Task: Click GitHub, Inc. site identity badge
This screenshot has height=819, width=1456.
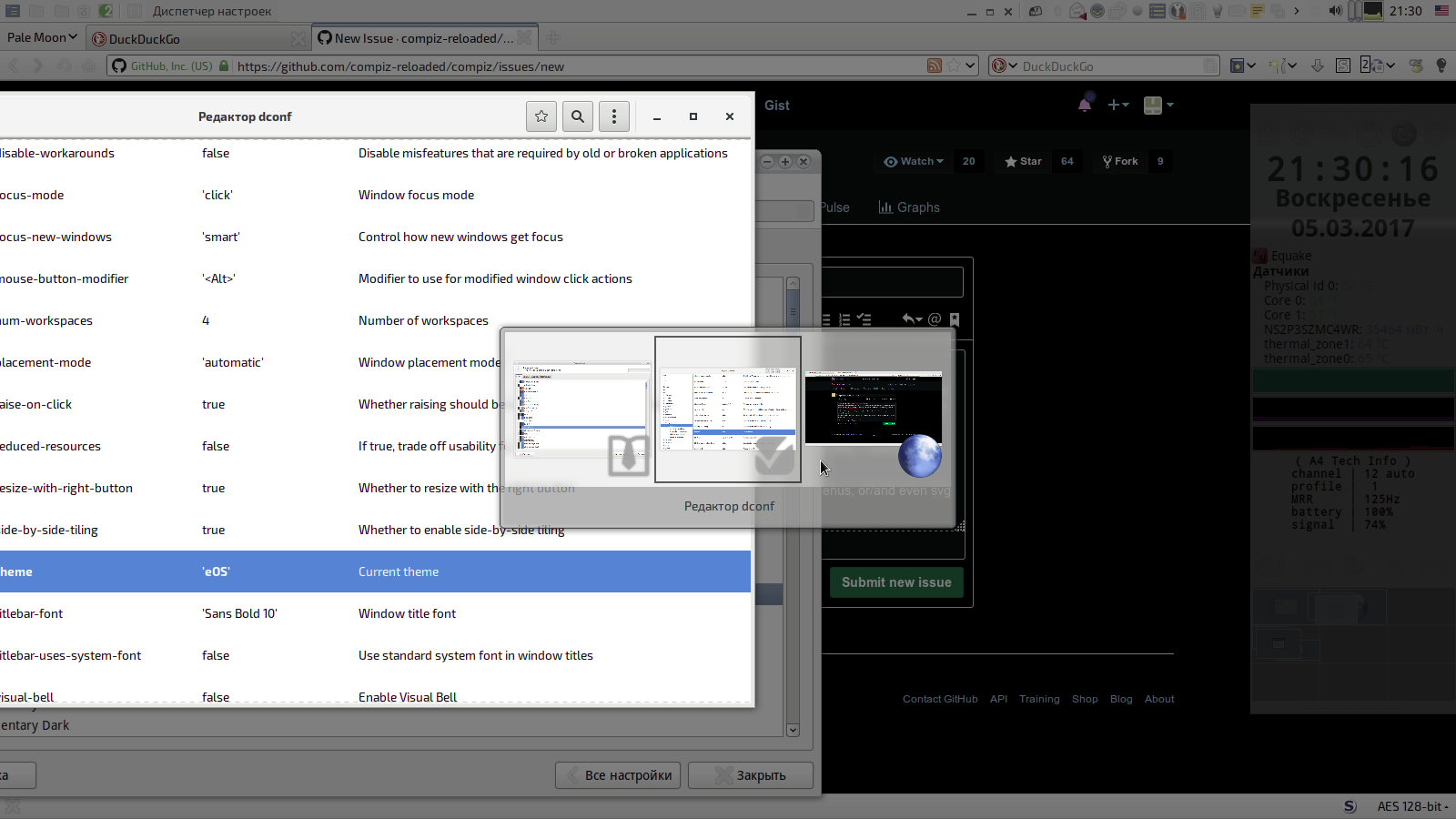Action: pyautogui.click(x=170, y=66)
